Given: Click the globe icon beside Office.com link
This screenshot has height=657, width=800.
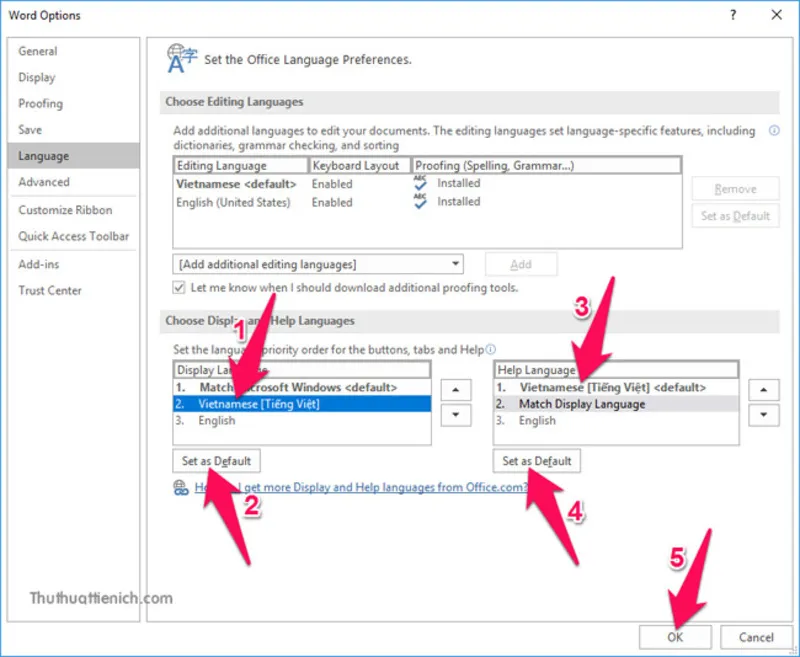Looking at the screenshot, I should click(181, 488).
